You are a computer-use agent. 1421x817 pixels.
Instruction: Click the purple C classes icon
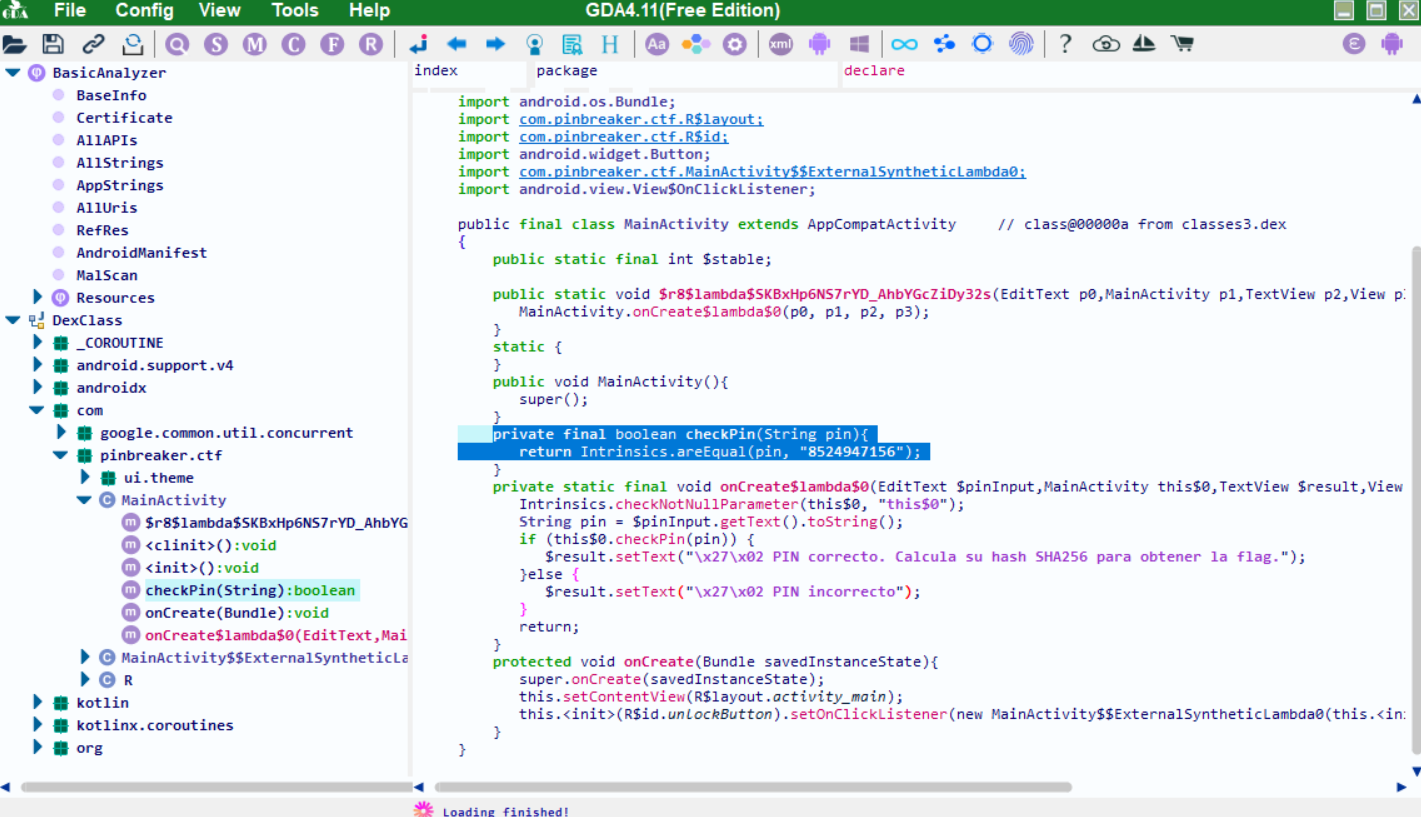click(x=293, y=44)
